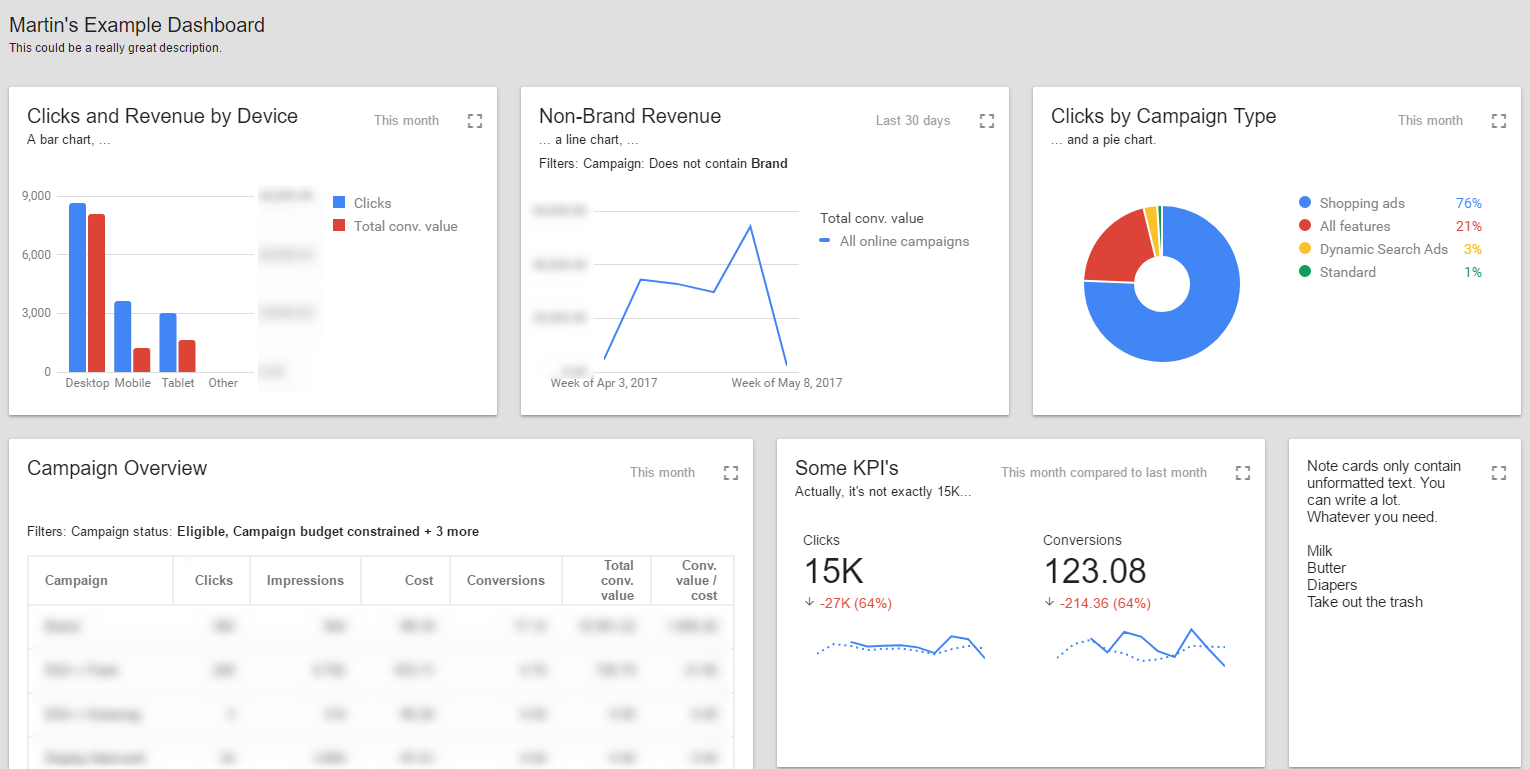Select Dynamic Search Ads legend entry
The height and width of the screenshot is (769, 1530).
tap(1383, 249)
